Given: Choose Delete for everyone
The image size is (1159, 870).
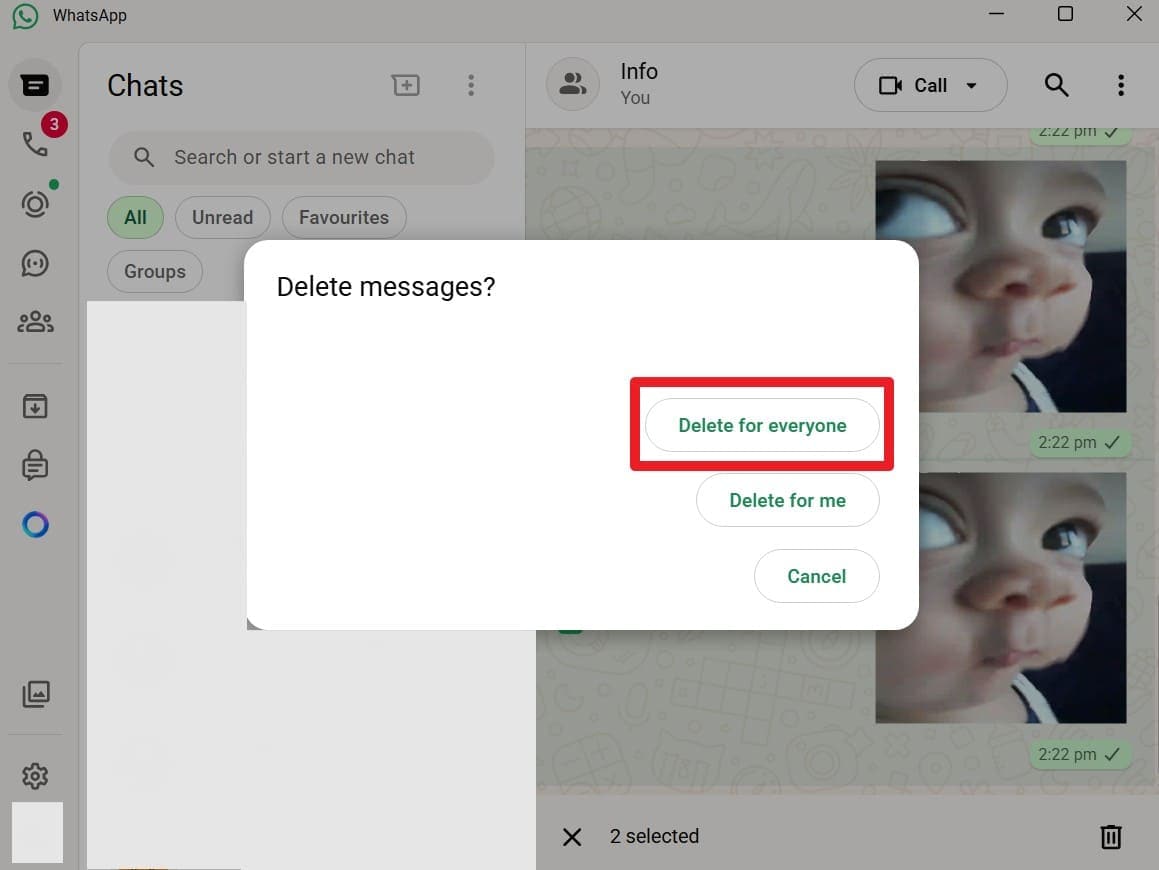Looking at the screenshot, I should (x=762, y=425).
